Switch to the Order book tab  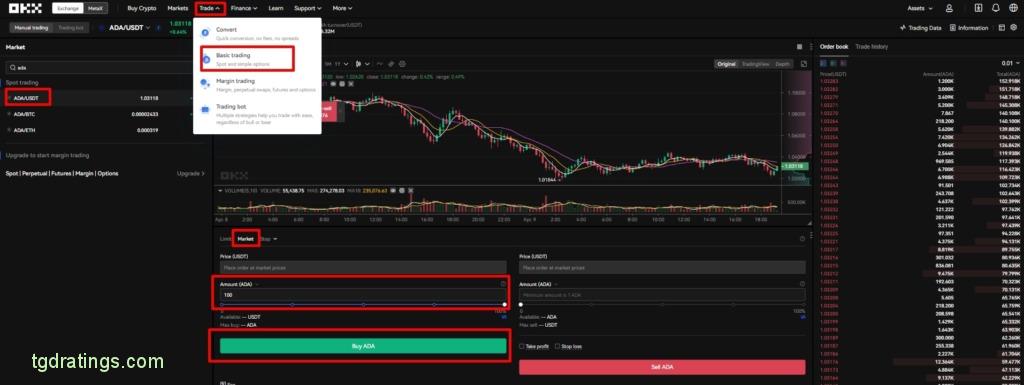click(834, 47)
